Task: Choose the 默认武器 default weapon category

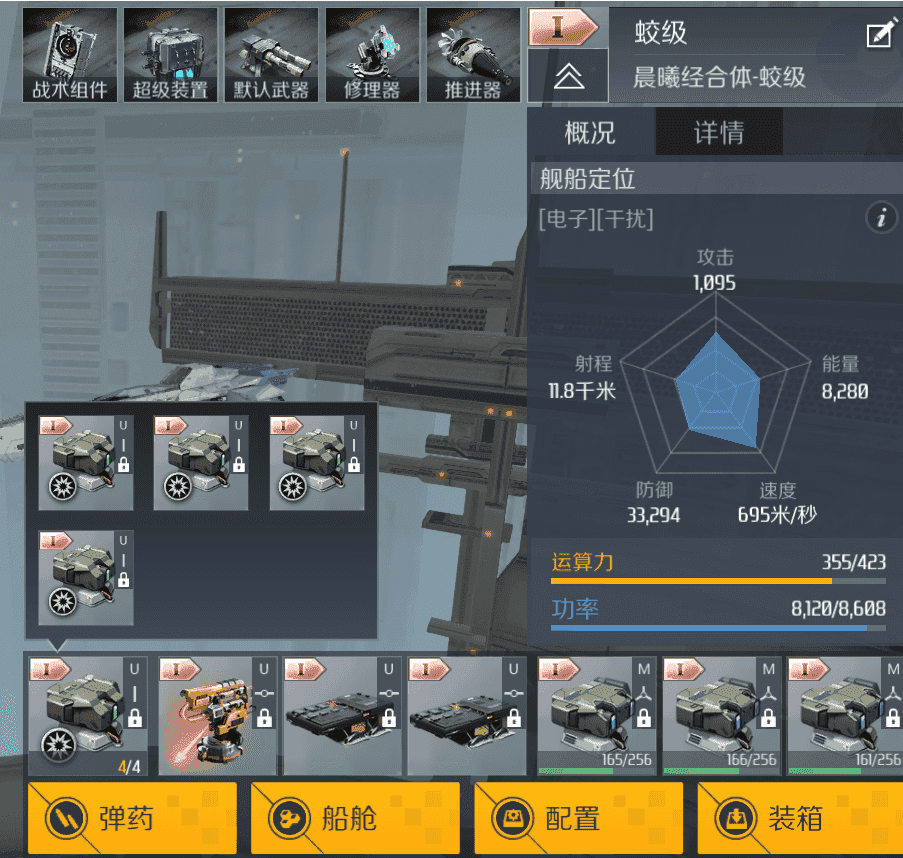Action: (x=271, y=55)
